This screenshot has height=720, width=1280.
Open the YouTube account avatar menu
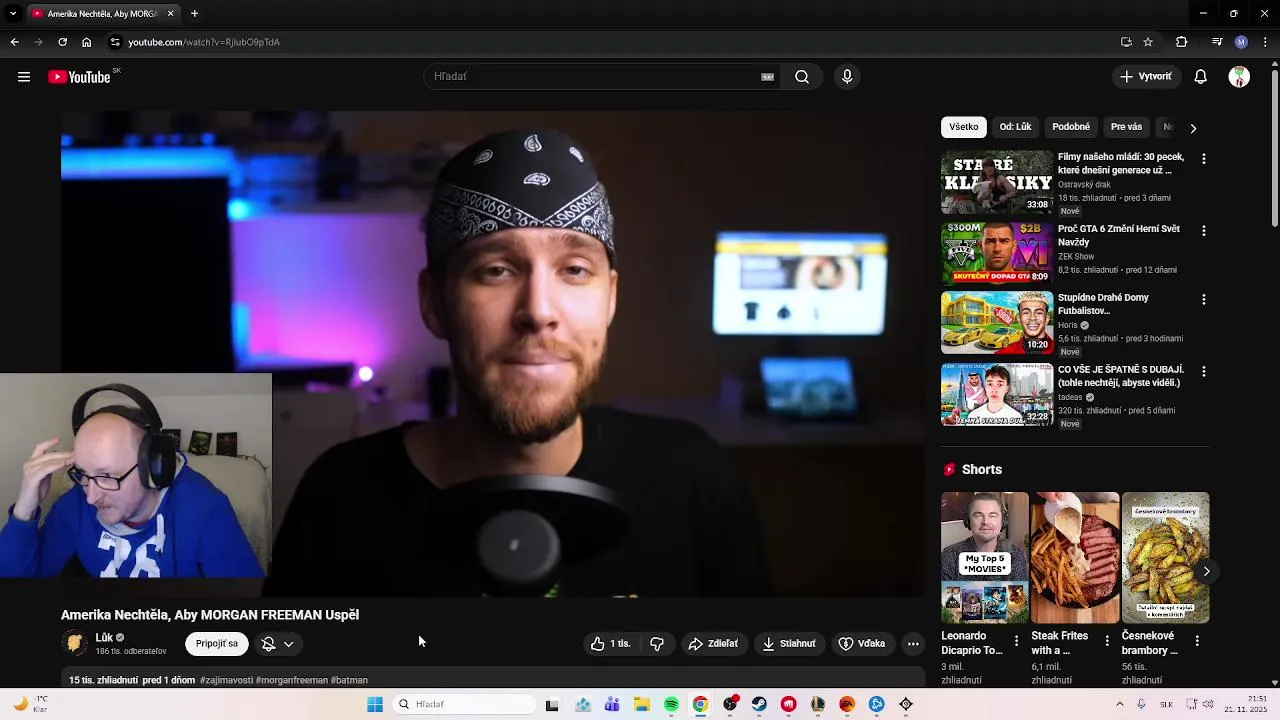point(1239,77)
